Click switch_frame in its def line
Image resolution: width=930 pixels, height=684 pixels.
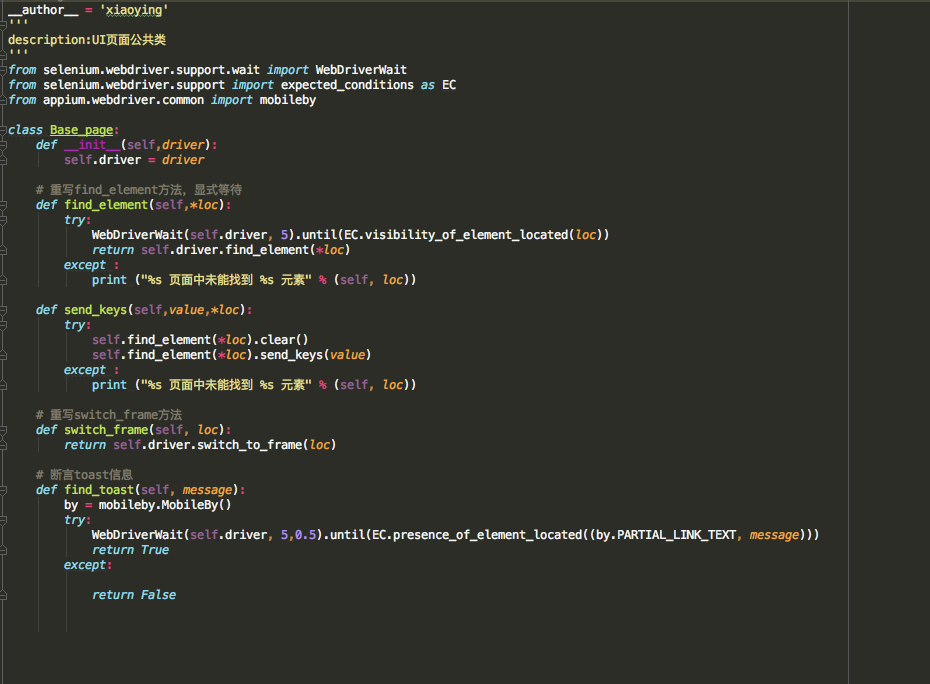[106, 430]
